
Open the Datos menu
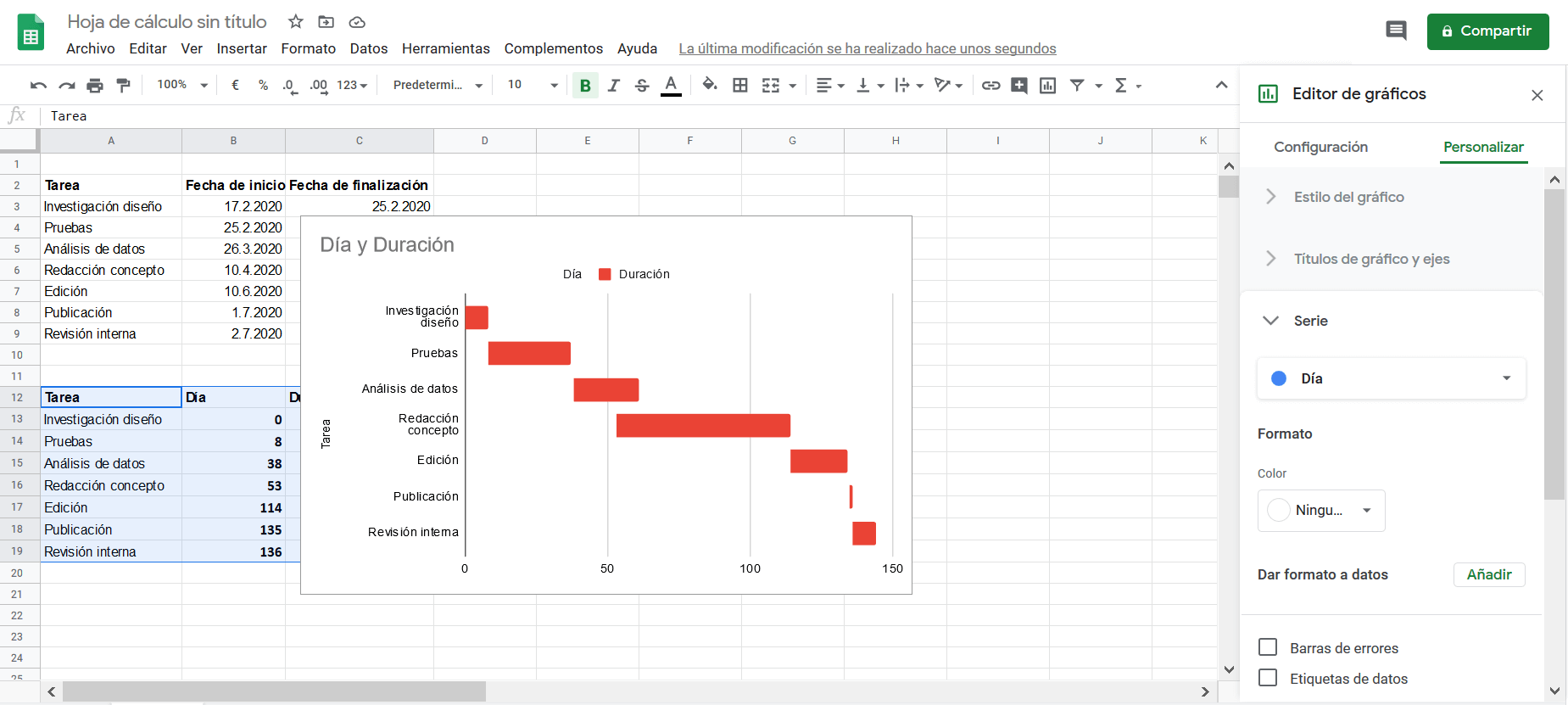[369, 48]
